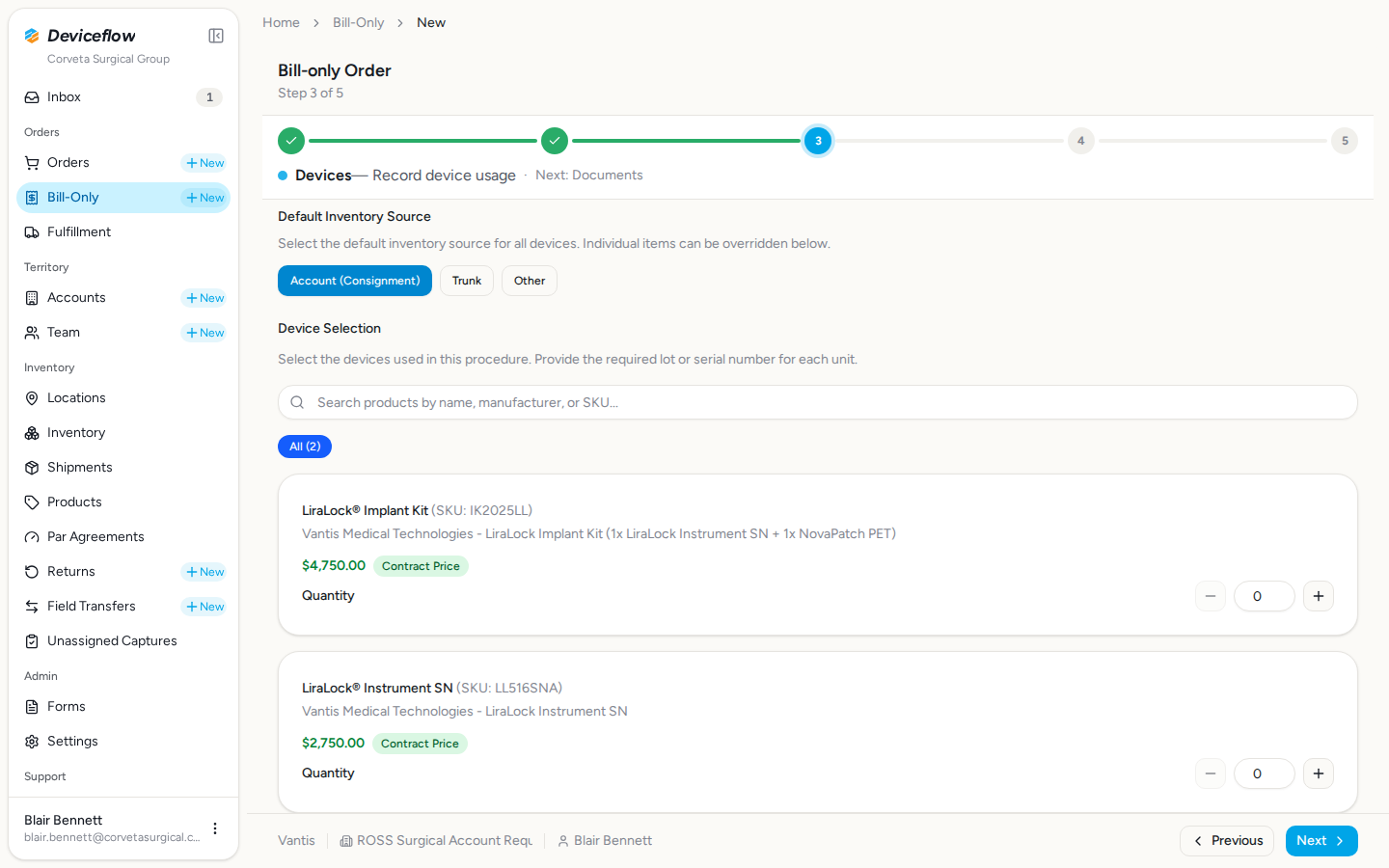The width and height of the screenshot is (1389, 868).
Task: Click the Returns arrow icon
Action: [32, 572]
